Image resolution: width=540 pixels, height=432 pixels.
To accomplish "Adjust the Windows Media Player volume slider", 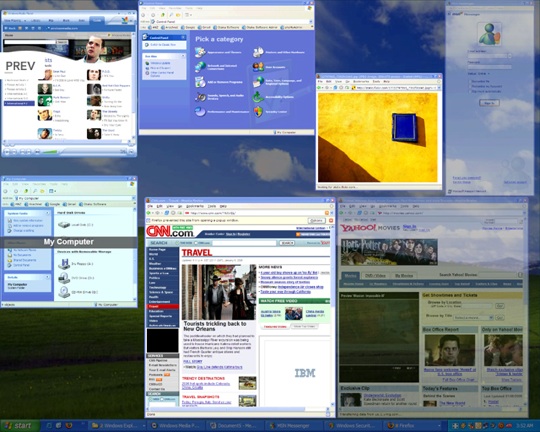I will tap(50, 152).
